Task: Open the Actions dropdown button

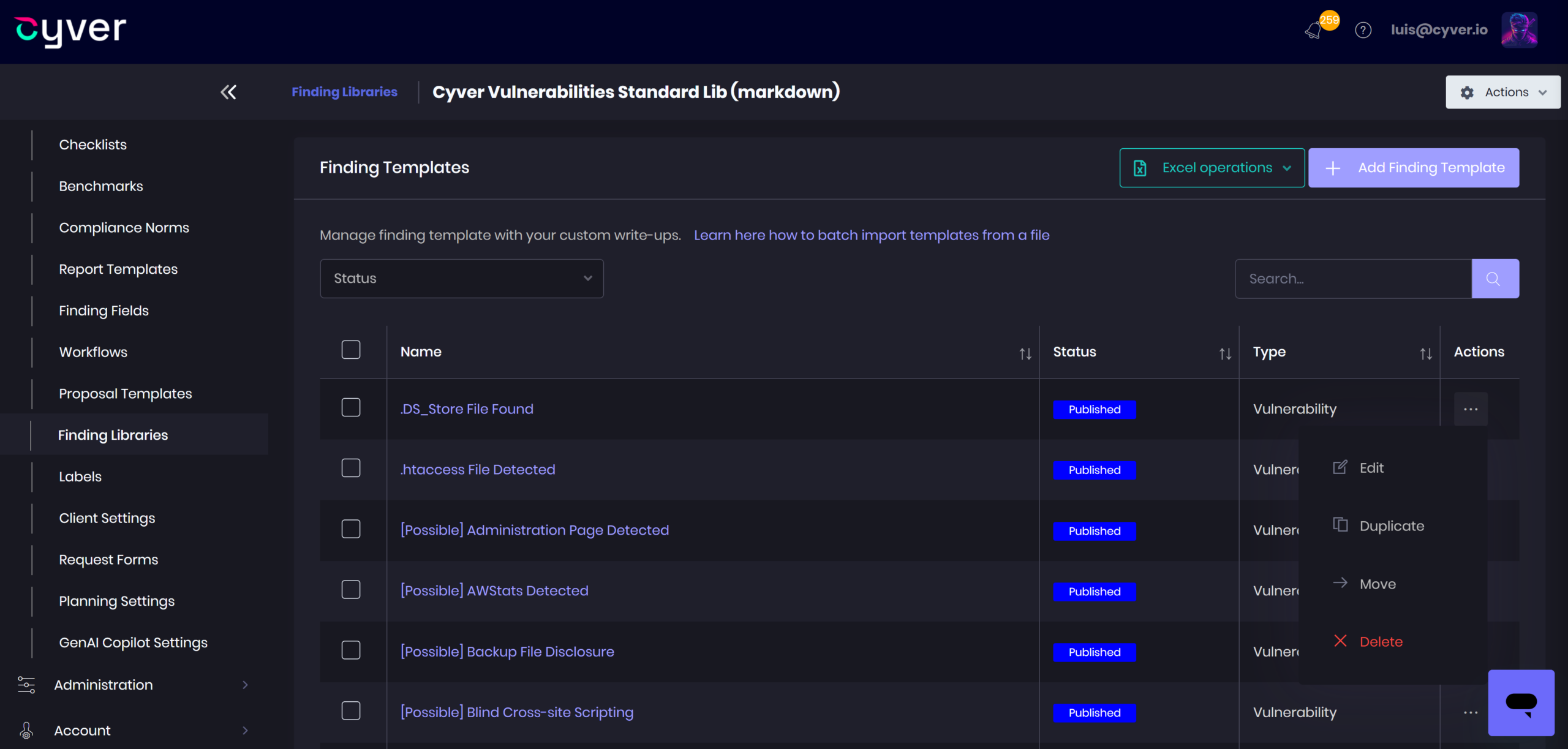Action: point(1503,92)
